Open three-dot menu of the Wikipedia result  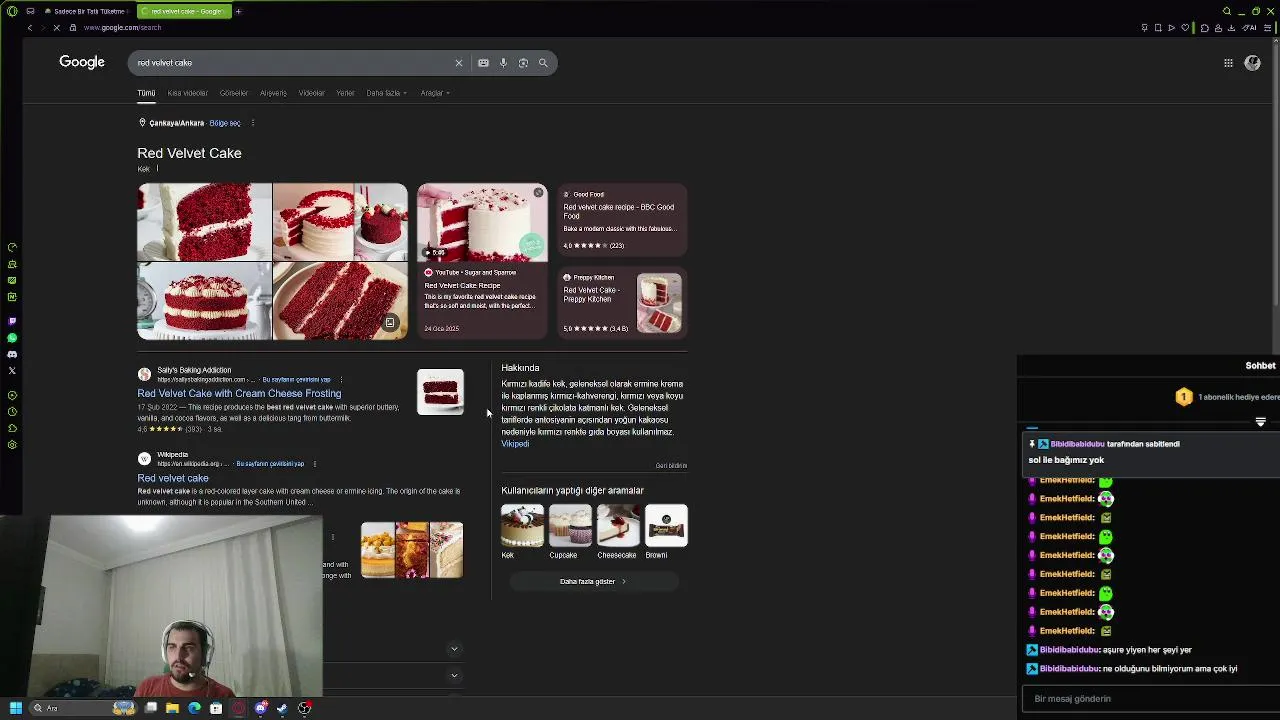tap(314, 464)
